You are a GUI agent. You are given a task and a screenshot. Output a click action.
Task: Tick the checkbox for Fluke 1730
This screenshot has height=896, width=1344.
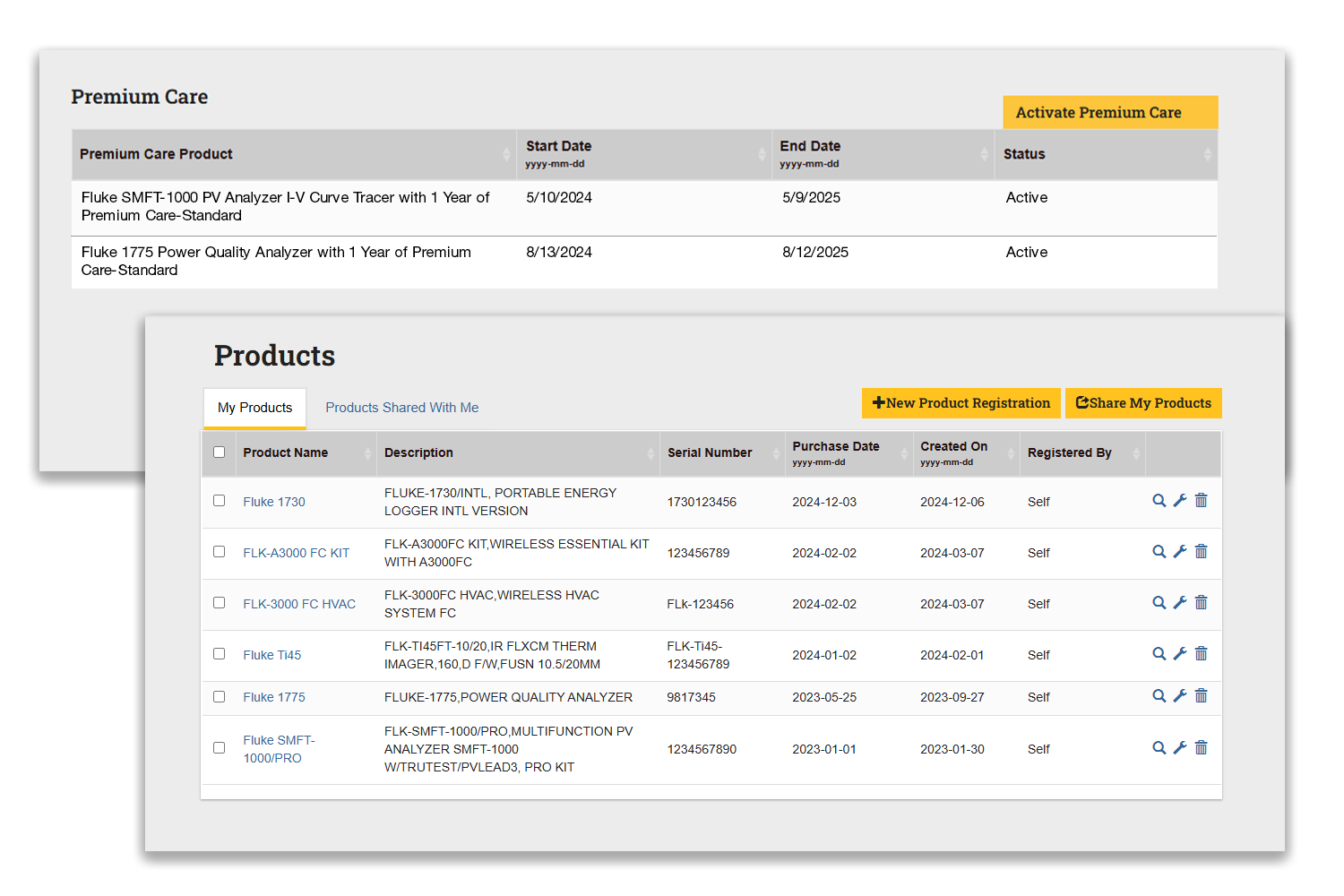[x=219, y=501]
